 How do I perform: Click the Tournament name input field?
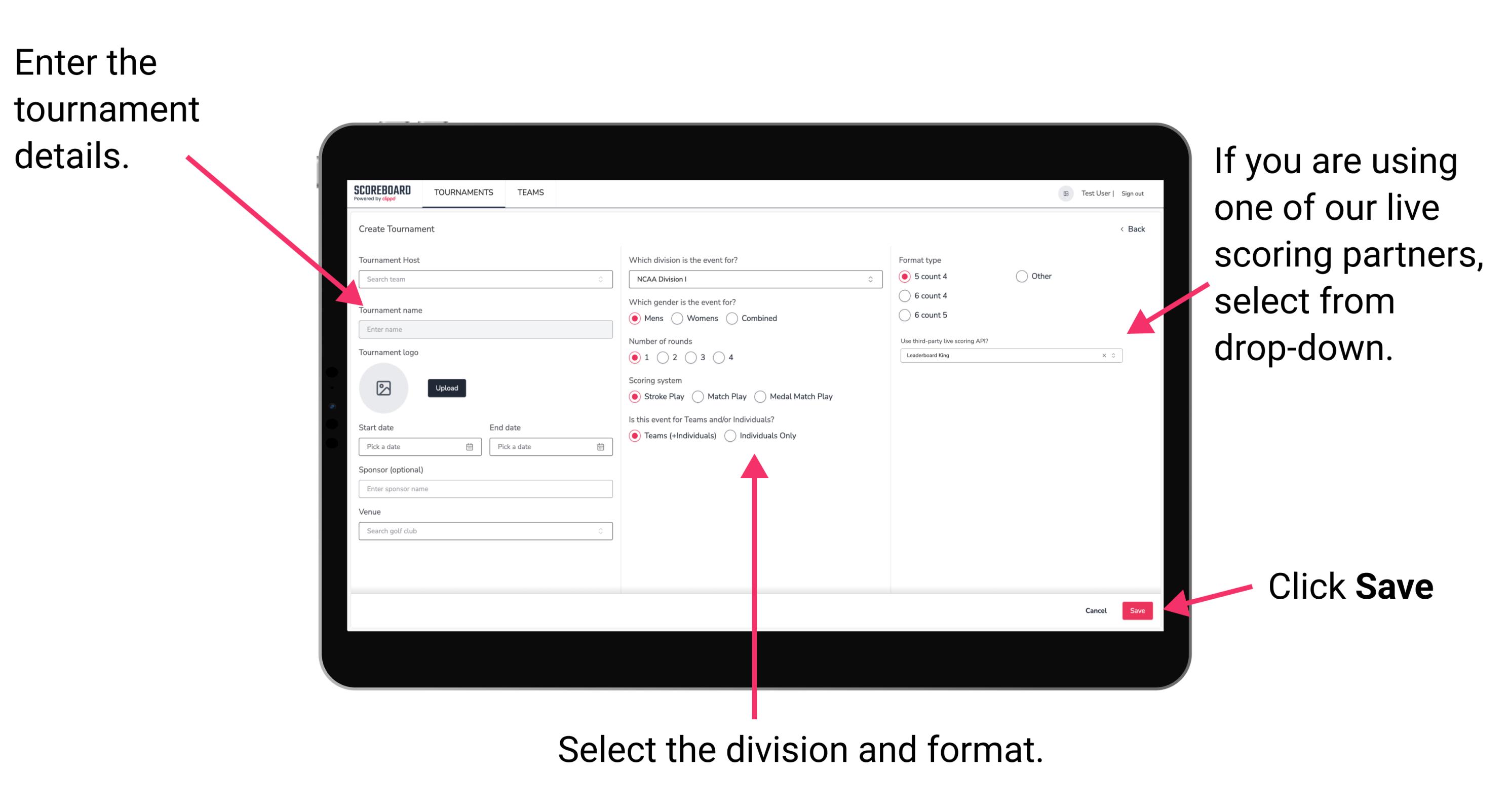pyautogui.click(x=483, y=330)
